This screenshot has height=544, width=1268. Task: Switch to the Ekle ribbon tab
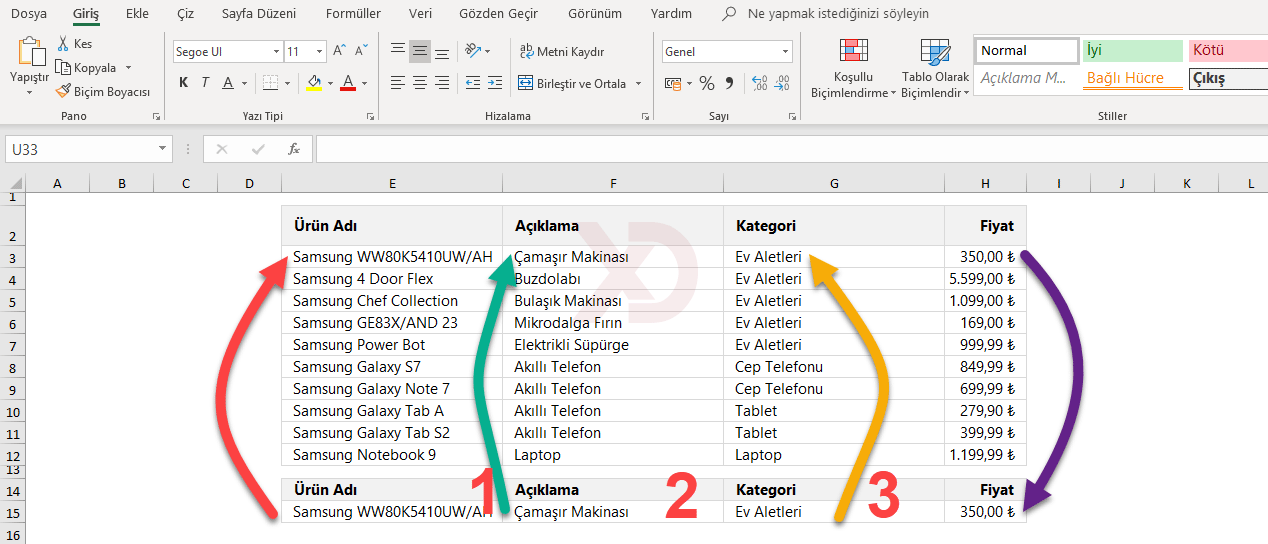click(x=138, y=14)
